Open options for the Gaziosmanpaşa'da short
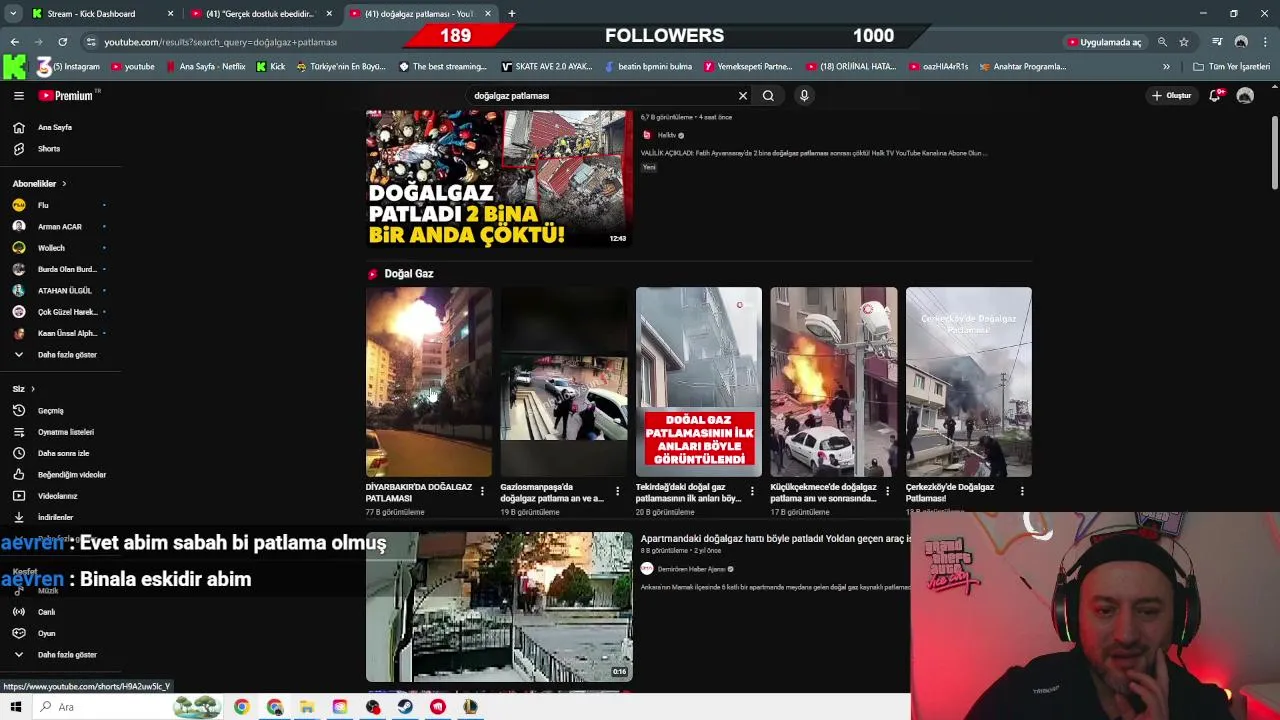This screenshot has width=1280, height=720. [617, 491]
